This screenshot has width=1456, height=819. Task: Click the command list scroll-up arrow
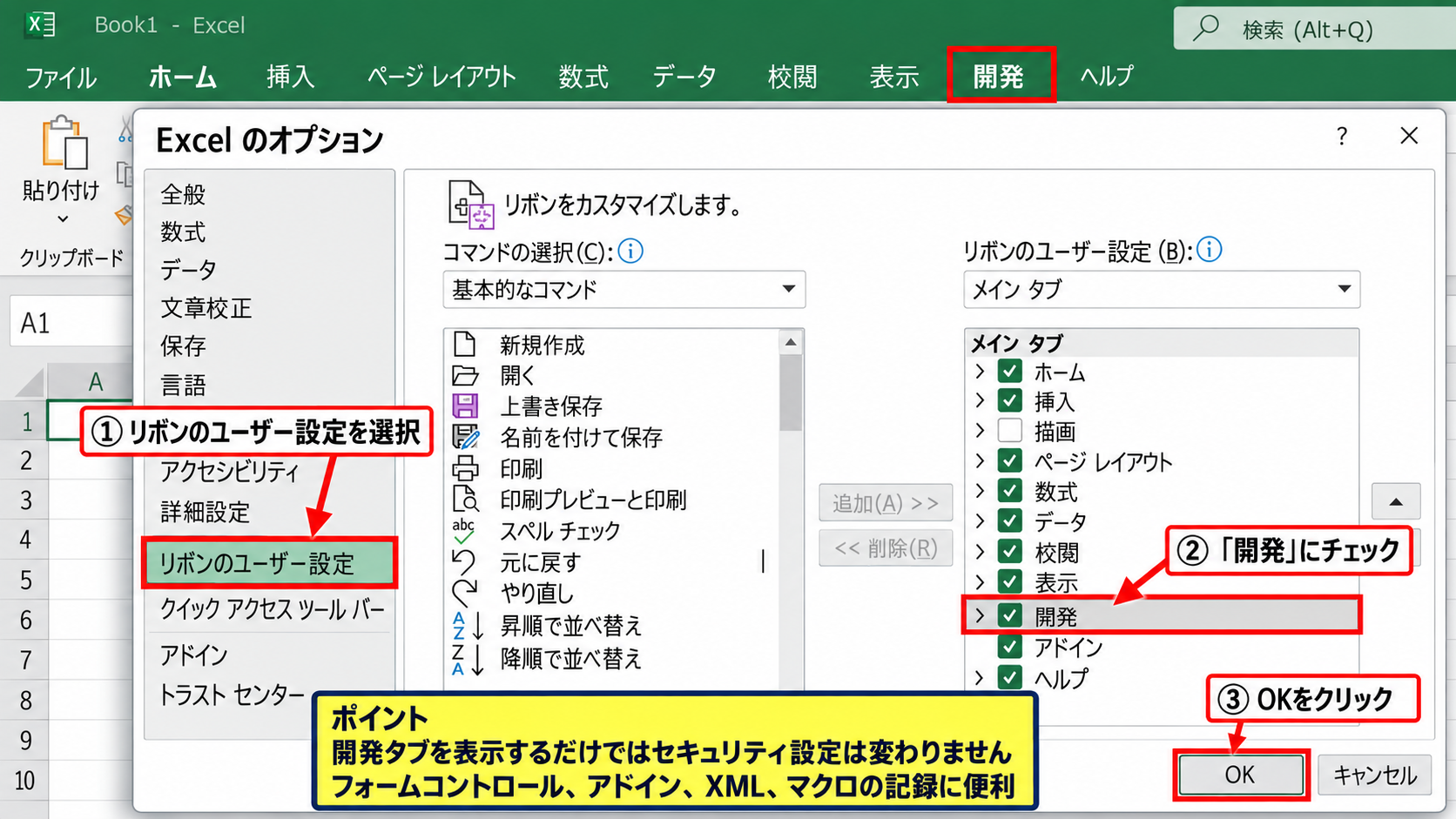pyautogui.click(x=791, y=342)
